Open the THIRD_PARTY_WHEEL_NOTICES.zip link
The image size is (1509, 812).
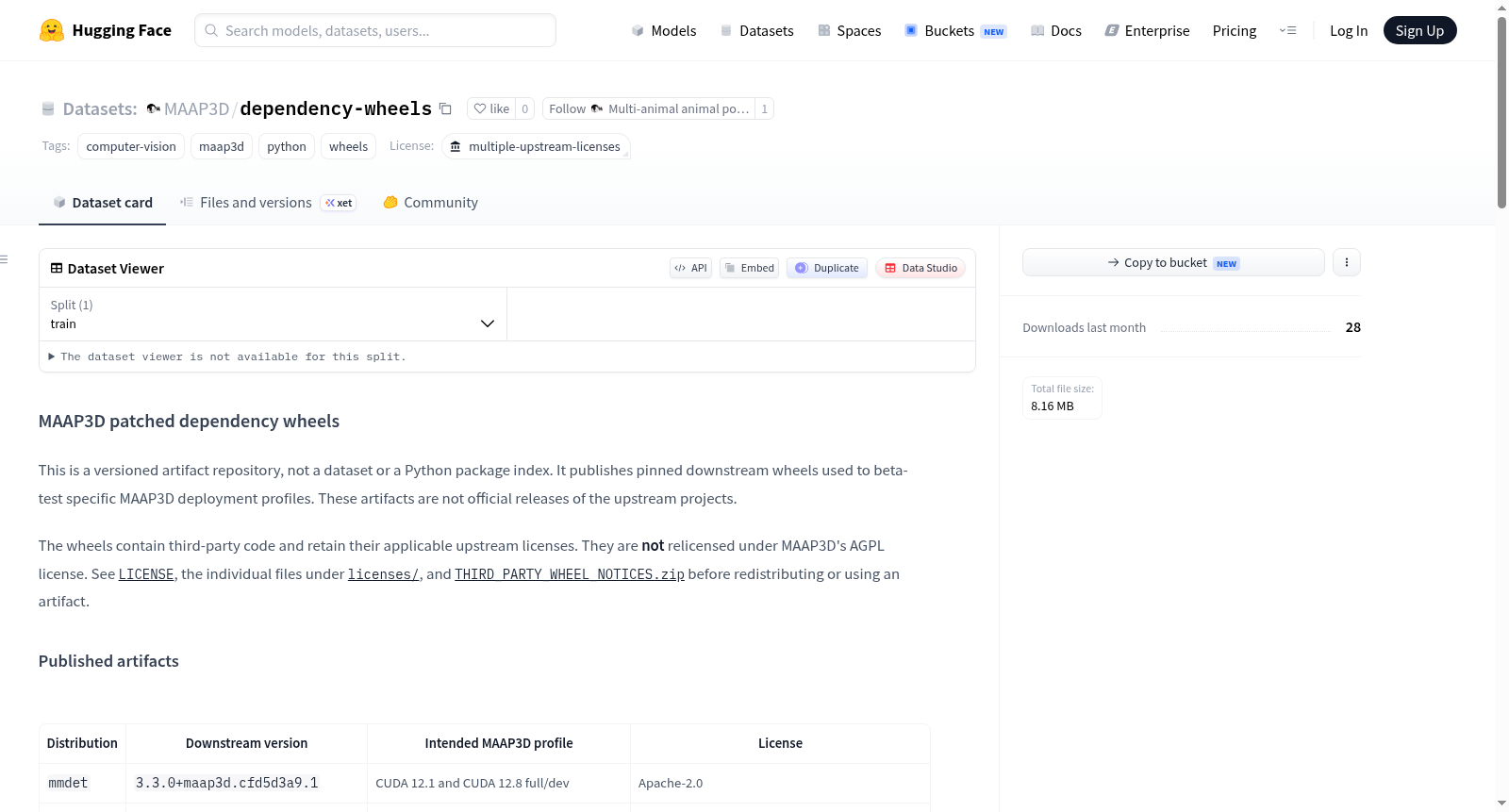coord(570,574)
